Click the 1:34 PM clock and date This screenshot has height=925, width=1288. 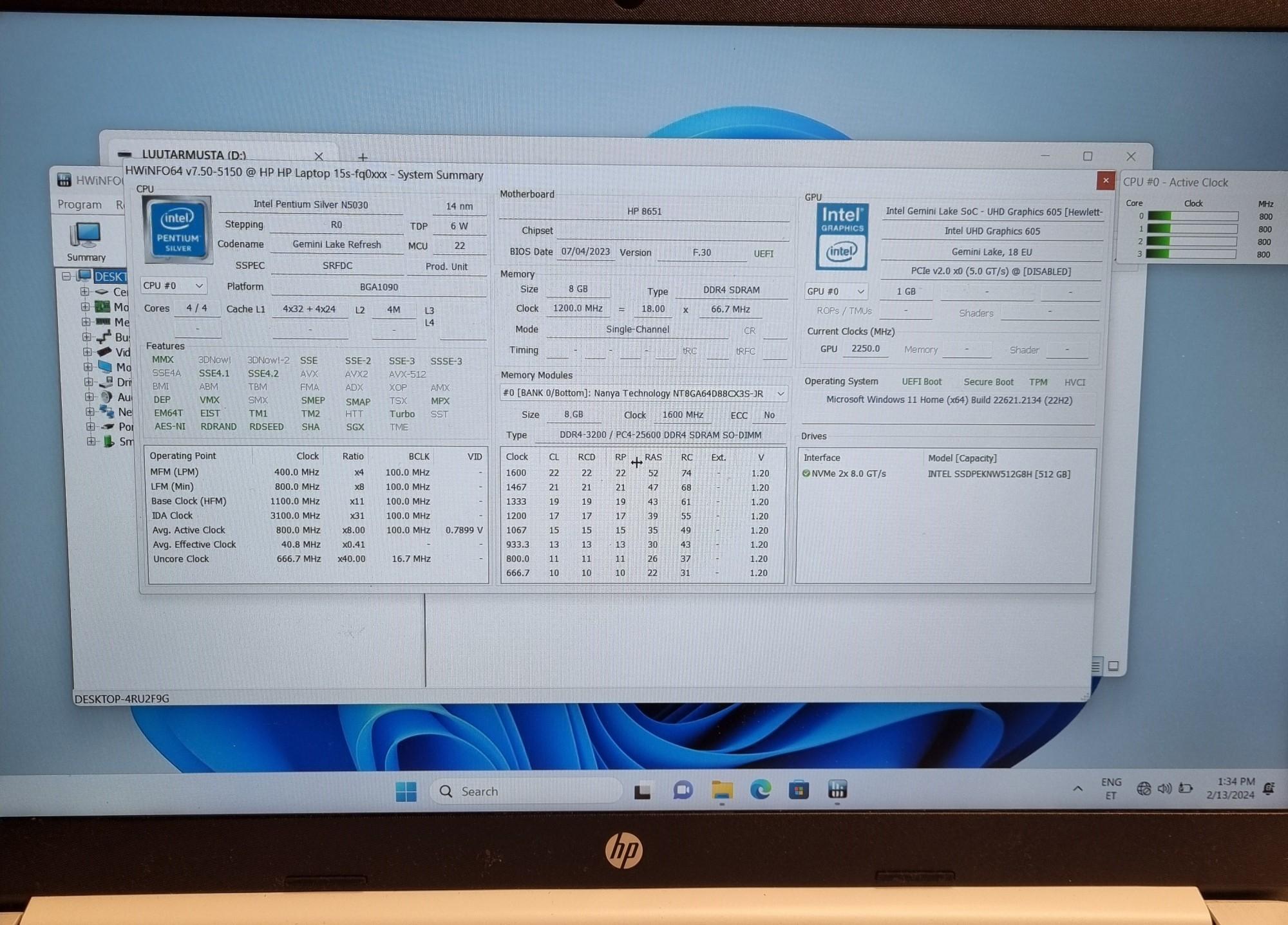[1231, 788]
